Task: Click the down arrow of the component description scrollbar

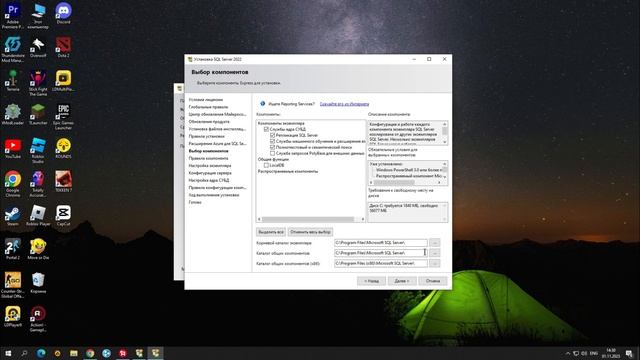Action: 445,142
